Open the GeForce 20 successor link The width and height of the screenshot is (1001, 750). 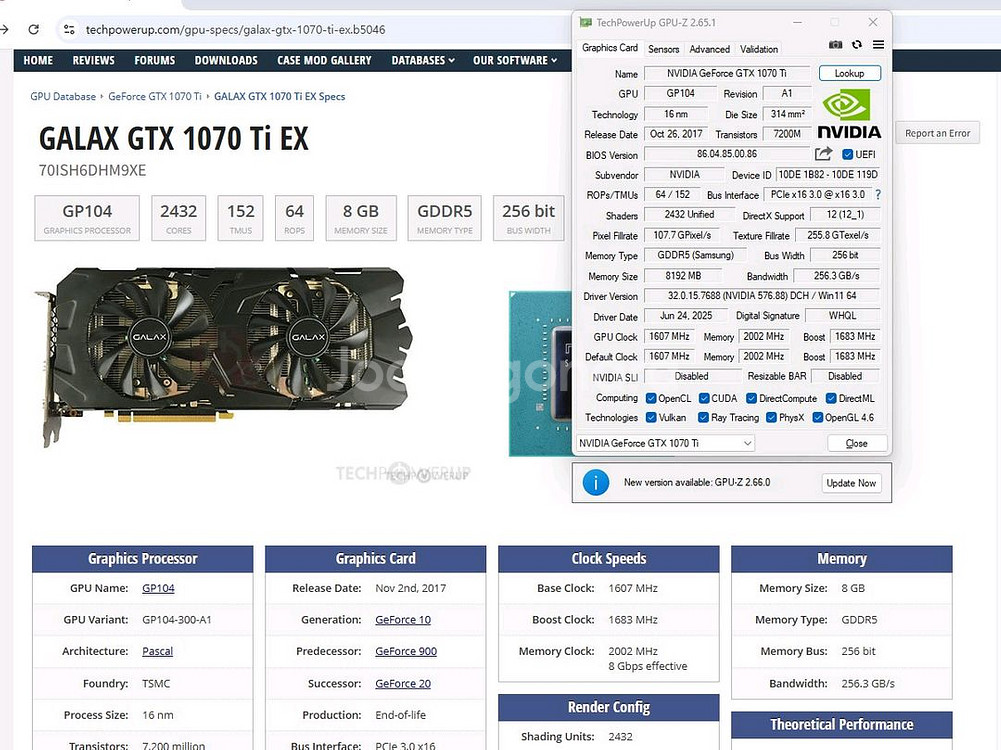click(x=403, y=684)
